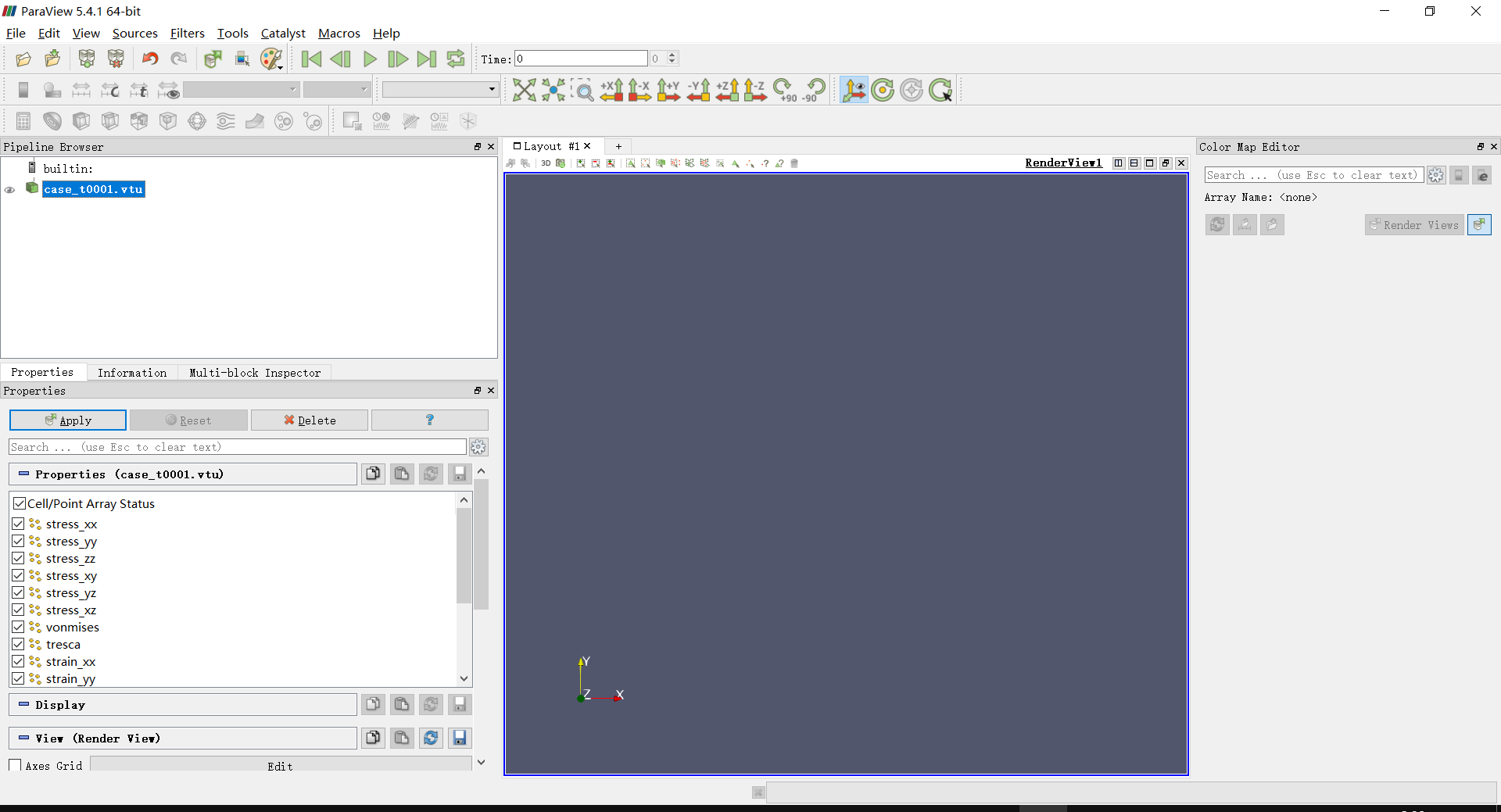Increment the time value with the spinner

coord(673,54)
